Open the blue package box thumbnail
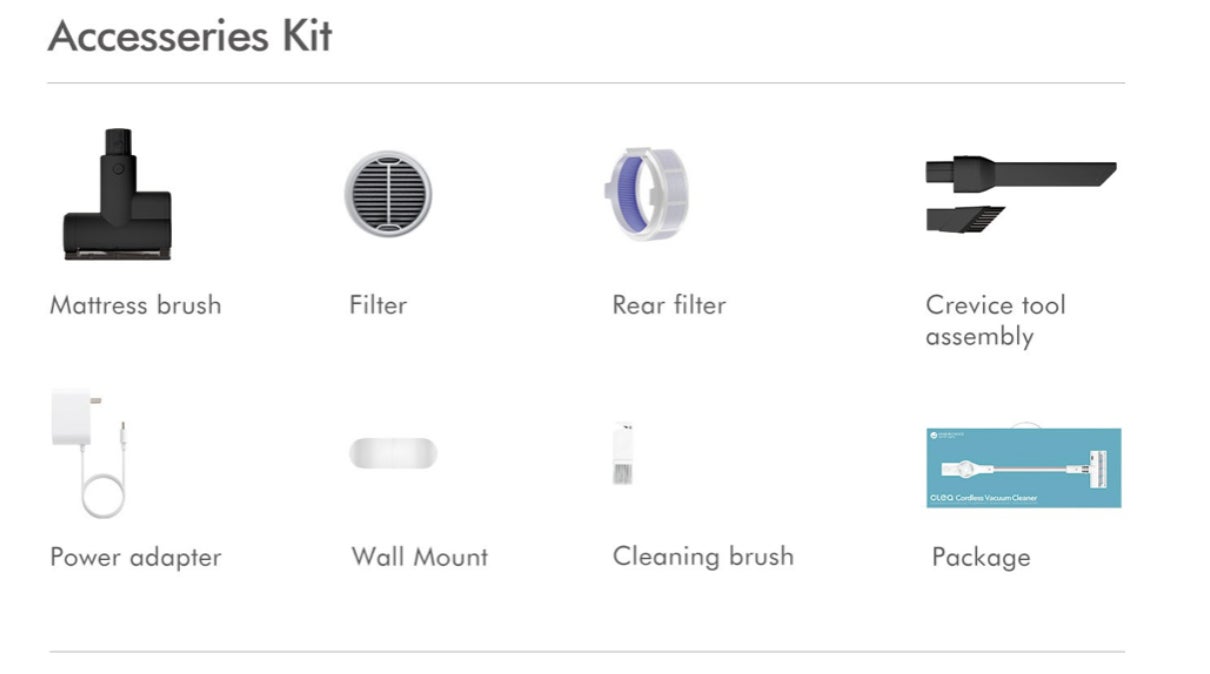Screen dimensions: 1210x674 [x=1023, y=467]
